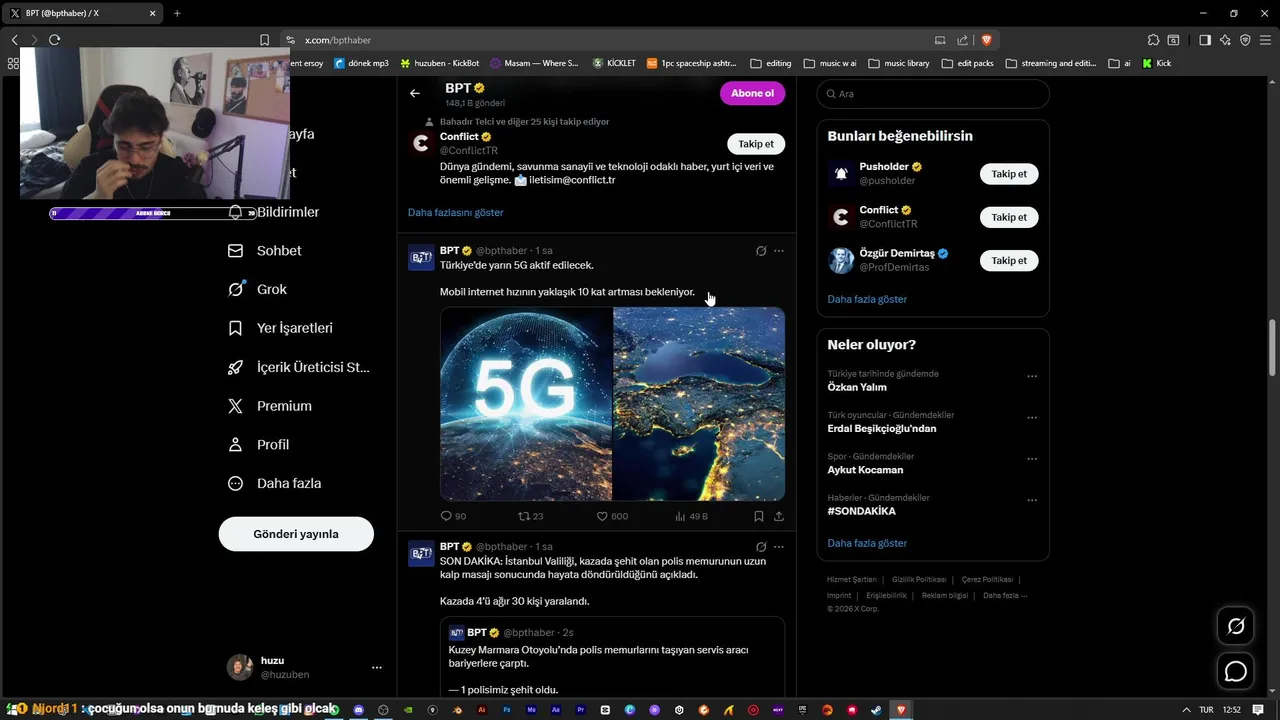
Task: Open Brave VPN shield icon
Action: 1245,40
